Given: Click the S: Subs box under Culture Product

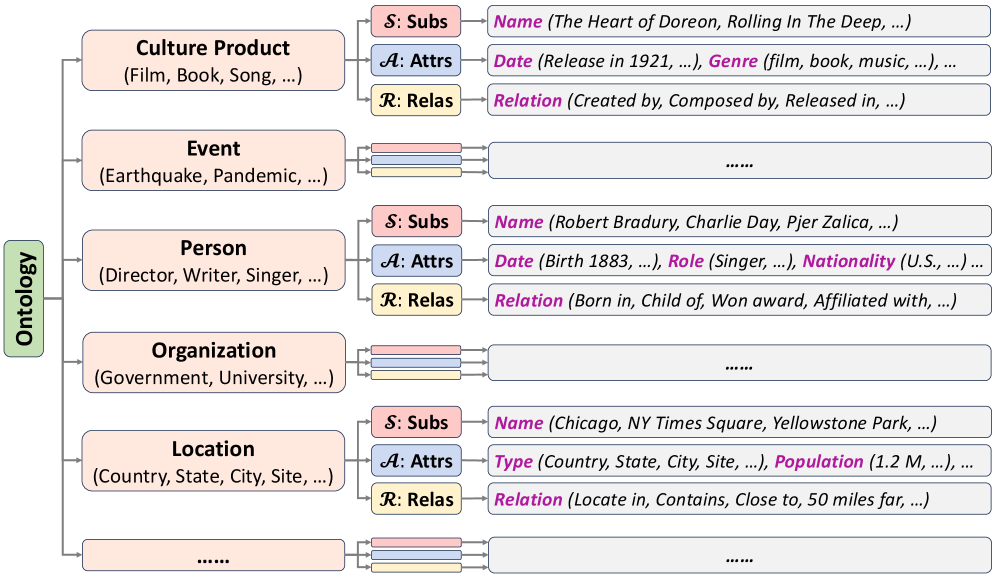Looking at the screenshot, I should pos(416,21).
